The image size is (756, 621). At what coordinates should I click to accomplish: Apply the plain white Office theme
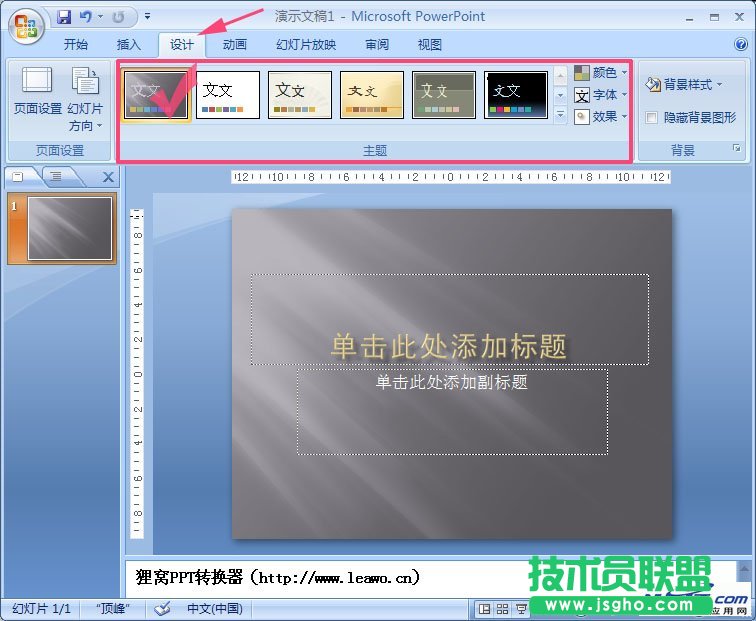tap(228, 95)
